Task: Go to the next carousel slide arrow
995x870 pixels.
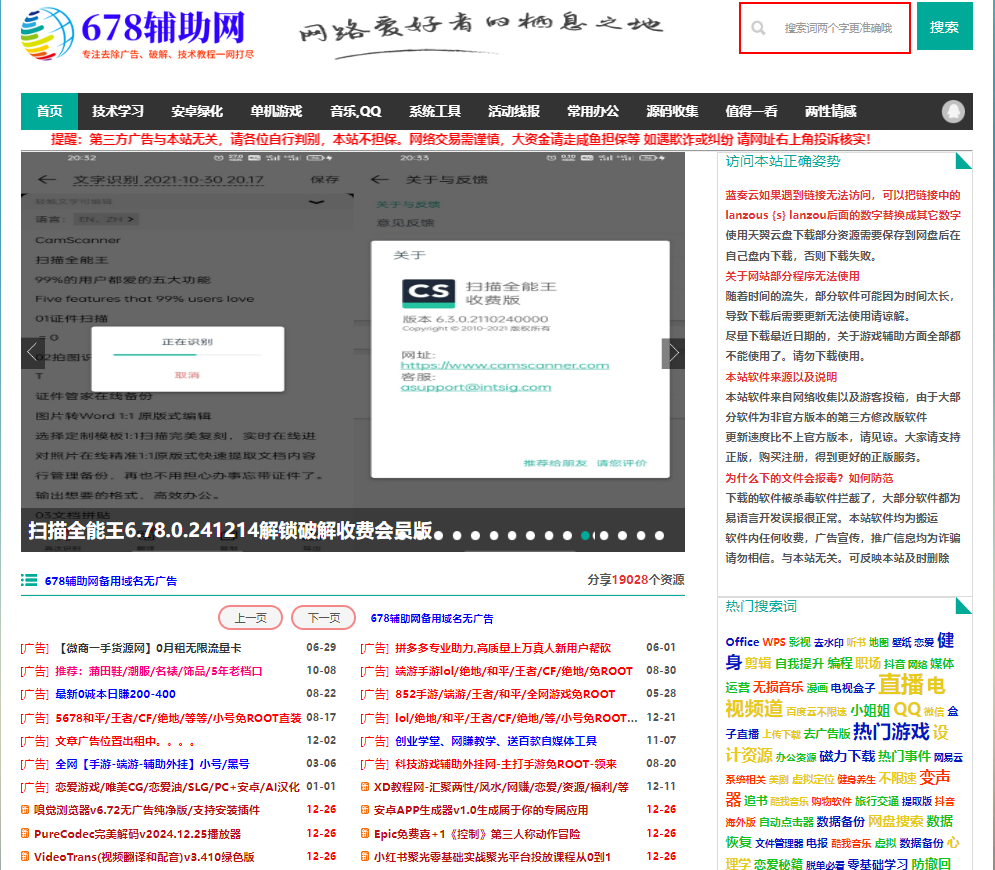Action: click(673, 353)
